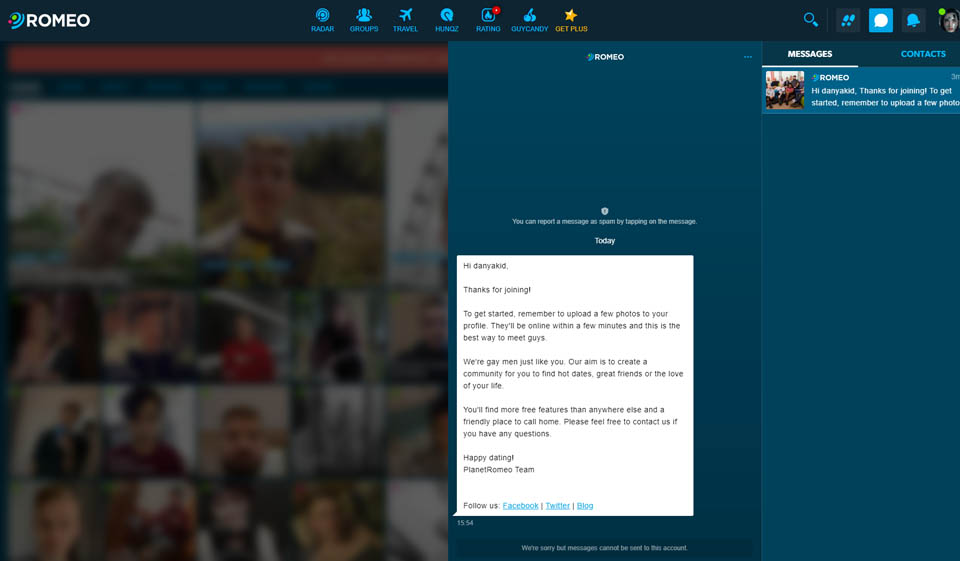960x561 pixels.
Task: Show visitors via the footprints icon
Action: pos(848,20)
